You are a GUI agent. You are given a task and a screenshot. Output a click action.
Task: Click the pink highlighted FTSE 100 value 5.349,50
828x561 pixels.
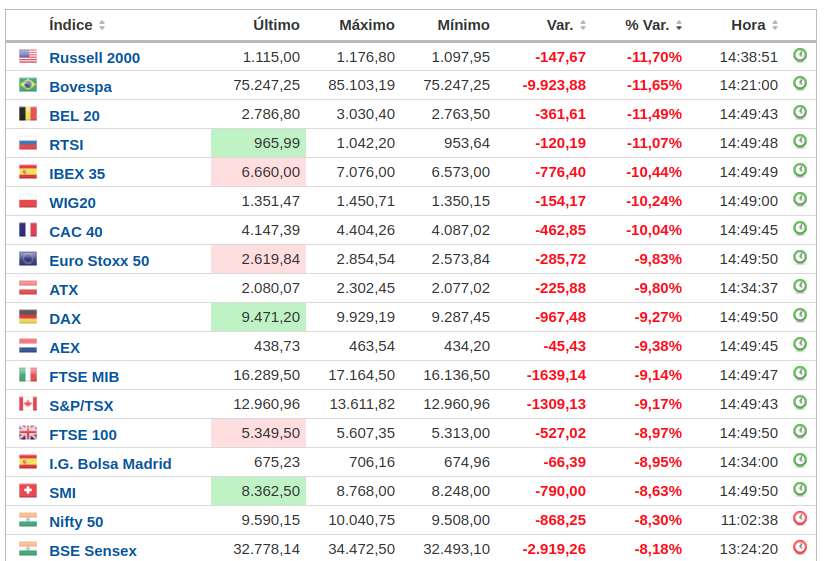pos(258,434)
